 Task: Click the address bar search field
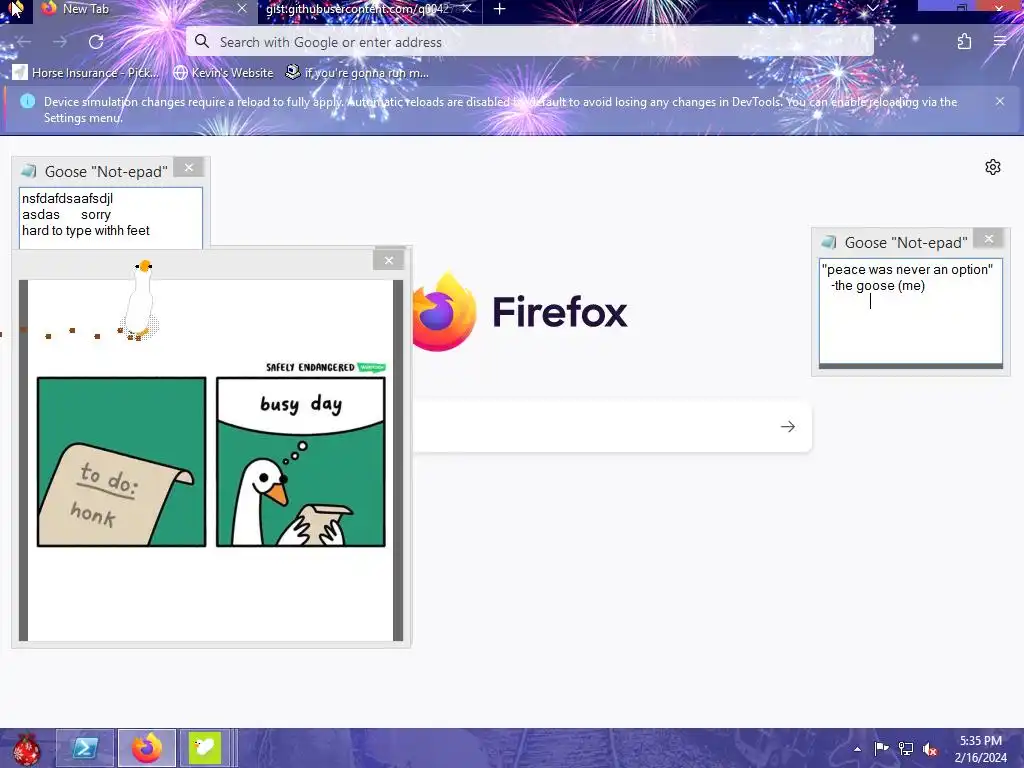click(530, 42)
